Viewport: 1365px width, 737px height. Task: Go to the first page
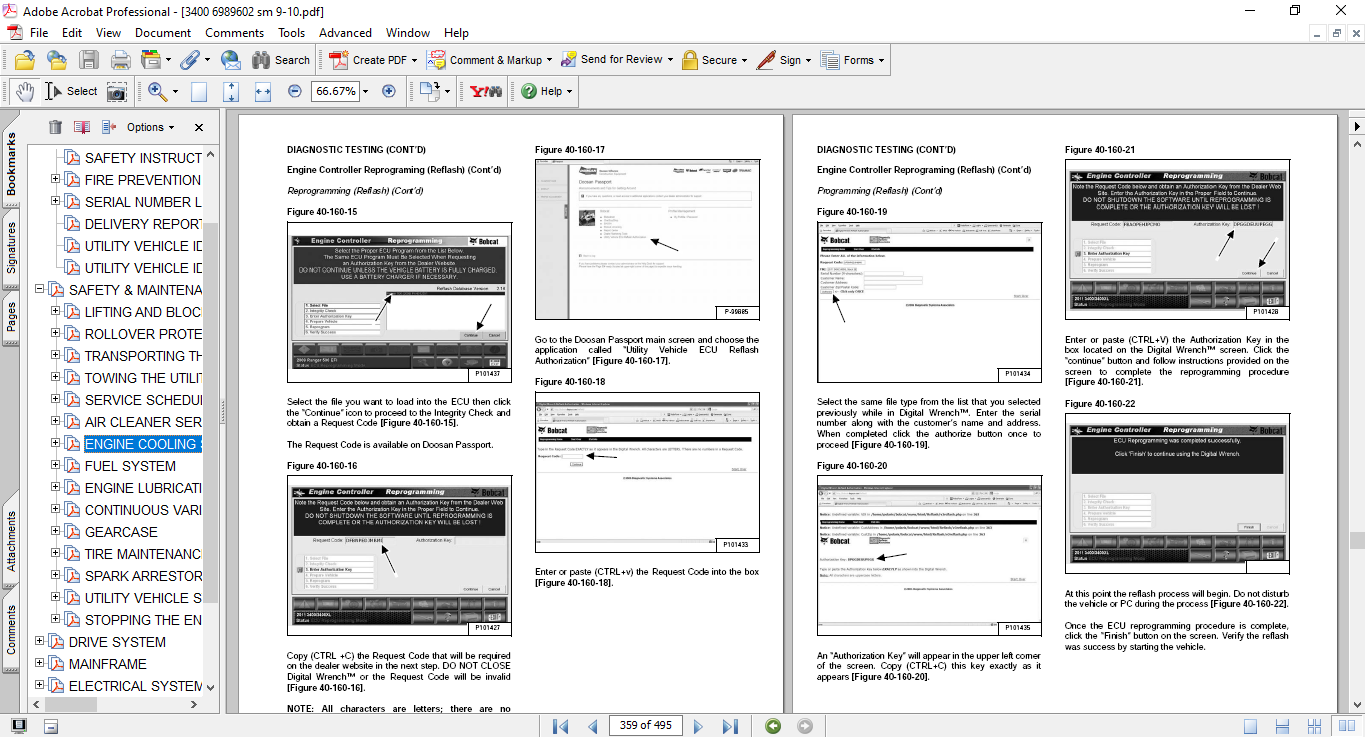(560, 726)
